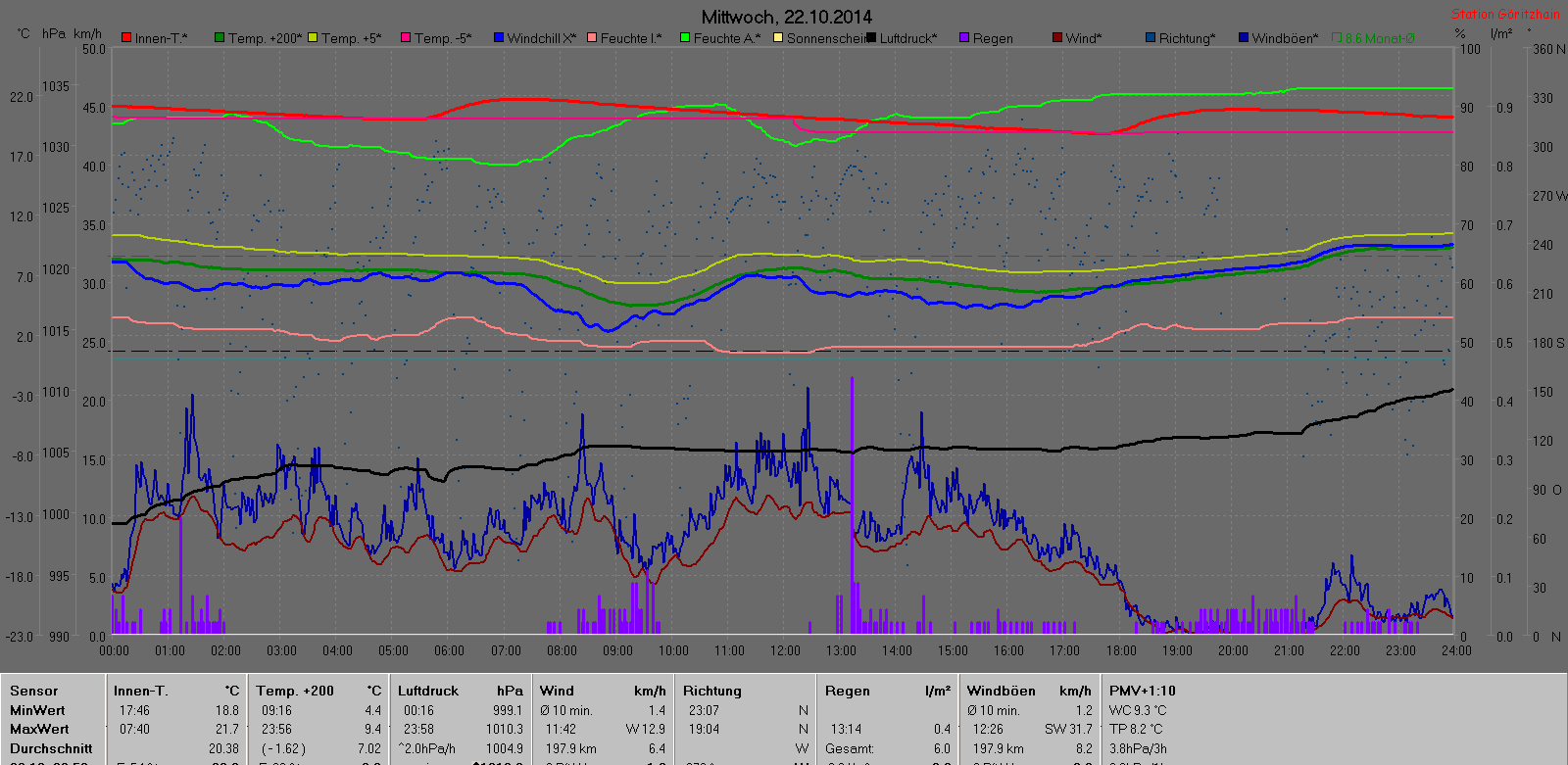
Task: Click the 'Gesamt:' rain total label
Action: pyautogui.click(x=849, y=748)
